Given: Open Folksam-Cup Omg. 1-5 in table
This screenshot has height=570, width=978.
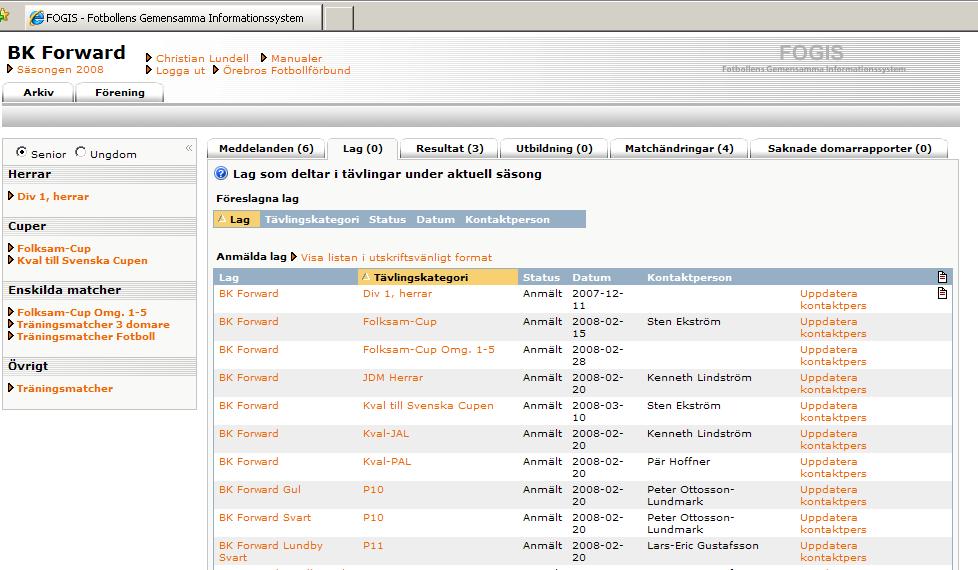Looking at the screenshot, I should [x=428, y=349].
